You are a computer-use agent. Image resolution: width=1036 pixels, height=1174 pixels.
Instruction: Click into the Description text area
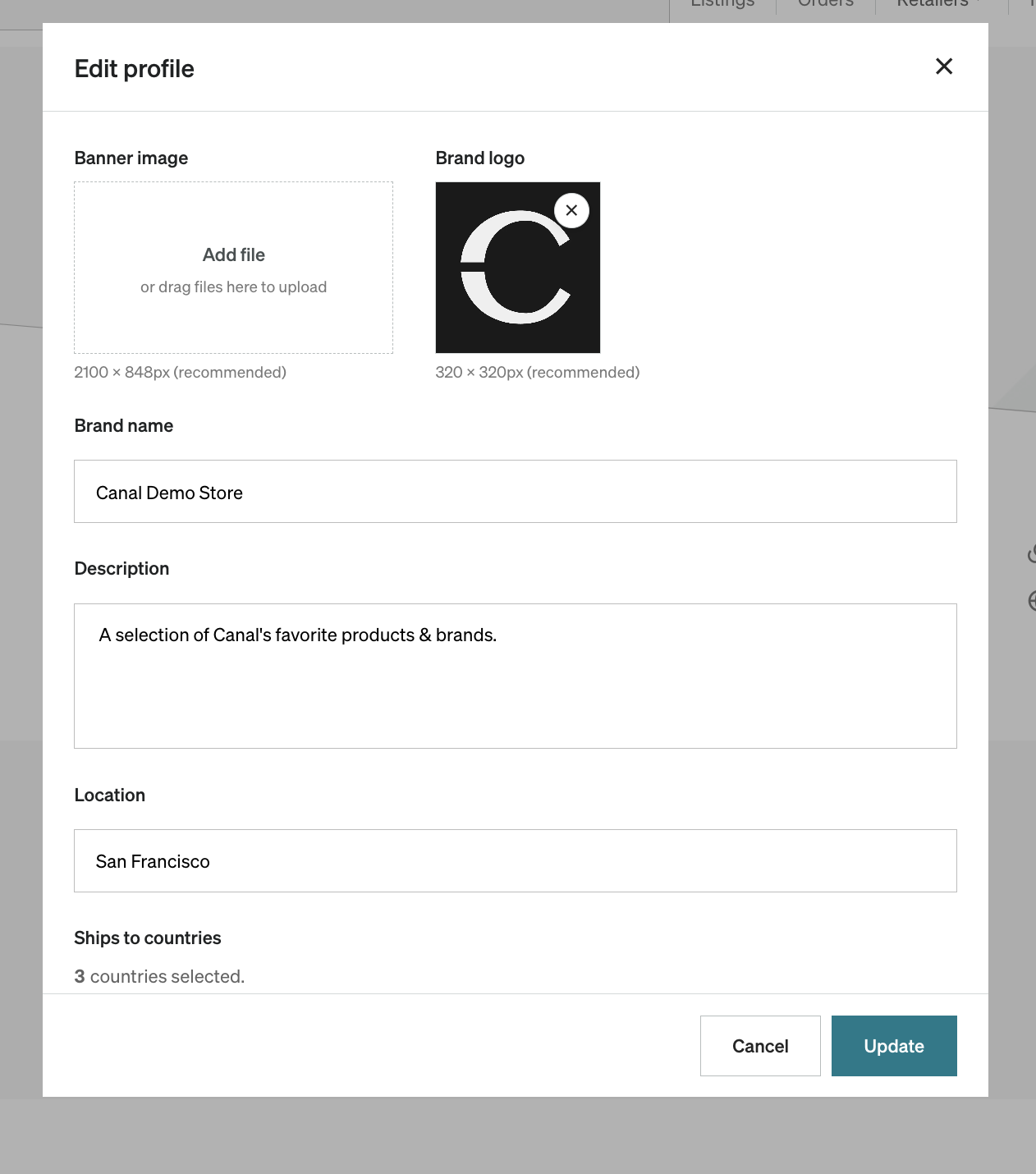[x=516, y=676]
